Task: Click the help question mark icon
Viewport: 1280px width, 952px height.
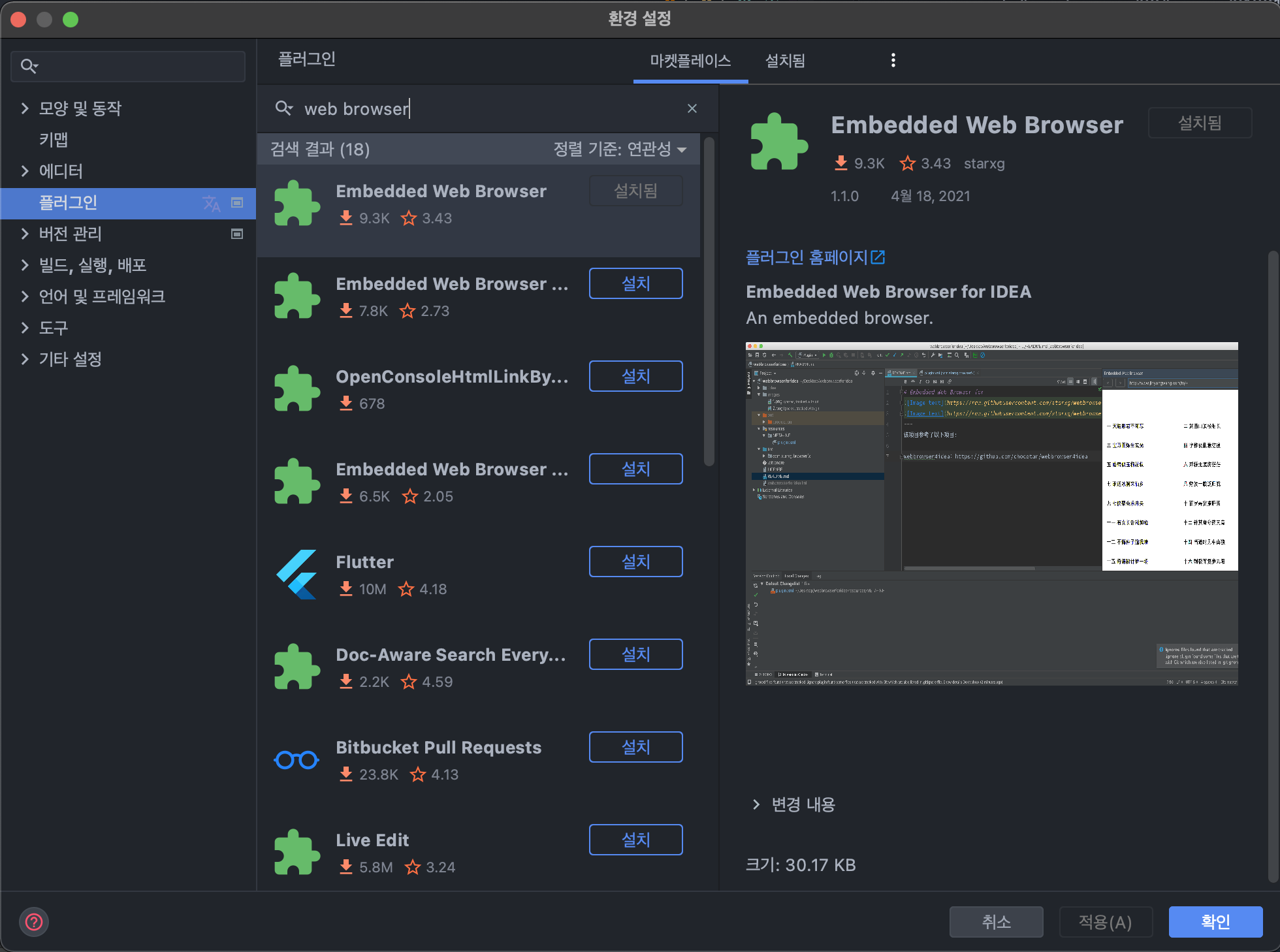Action: [x=34, y=922]
